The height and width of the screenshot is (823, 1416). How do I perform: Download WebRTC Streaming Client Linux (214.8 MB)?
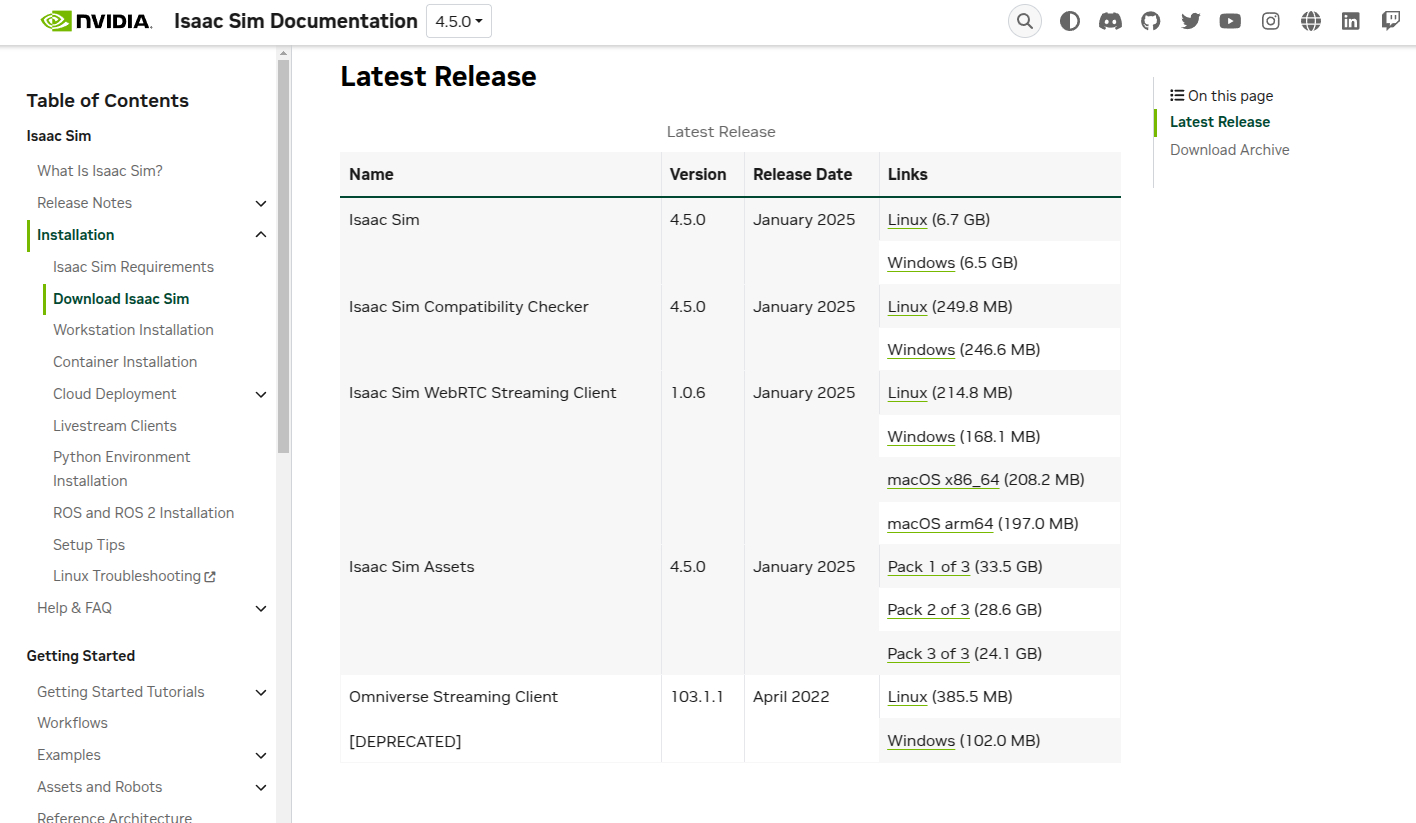pyautogui.click(x=907, y=393)
